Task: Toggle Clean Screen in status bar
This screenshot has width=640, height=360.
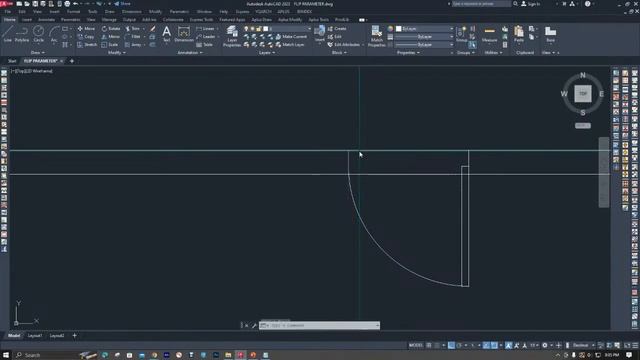Action: pyautogui.click(x=628, y=345)
